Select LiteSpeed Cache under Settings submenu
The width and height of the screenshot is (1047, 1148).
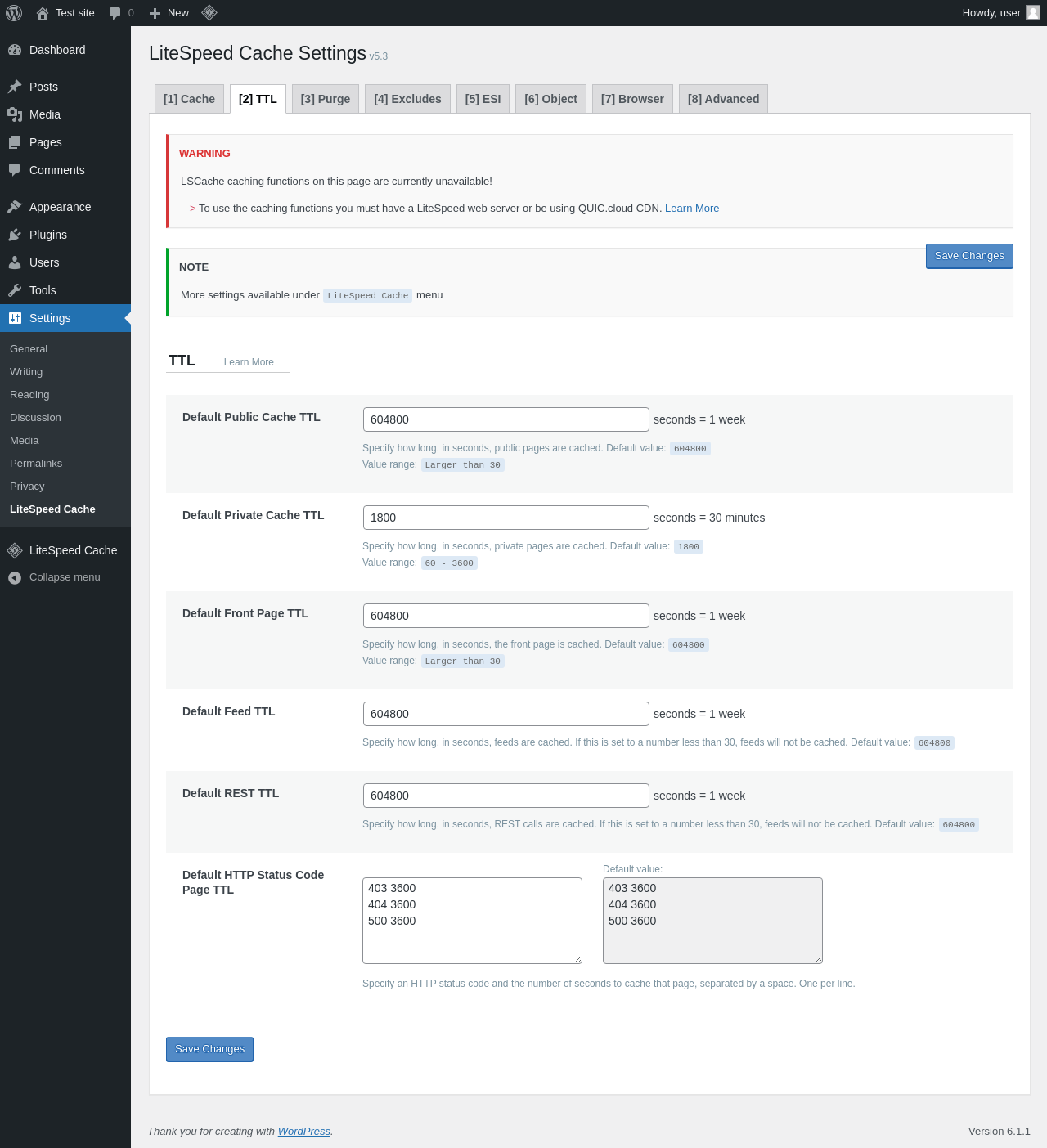point(52,509)
